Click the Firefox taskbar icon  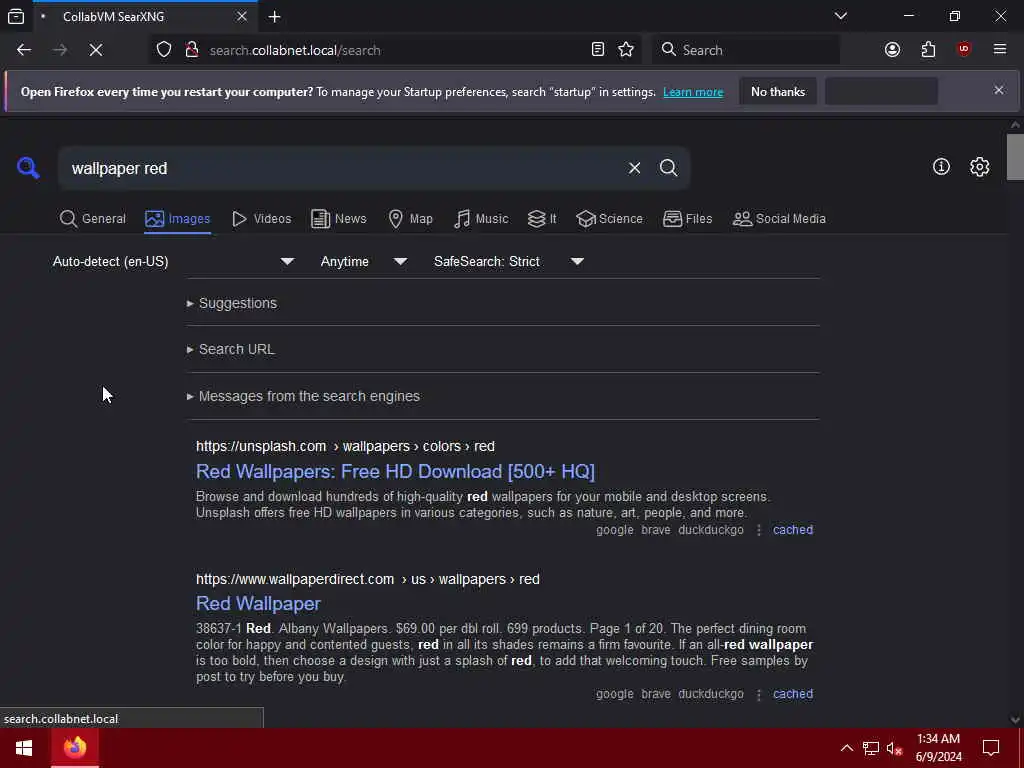tap(75, 748)
